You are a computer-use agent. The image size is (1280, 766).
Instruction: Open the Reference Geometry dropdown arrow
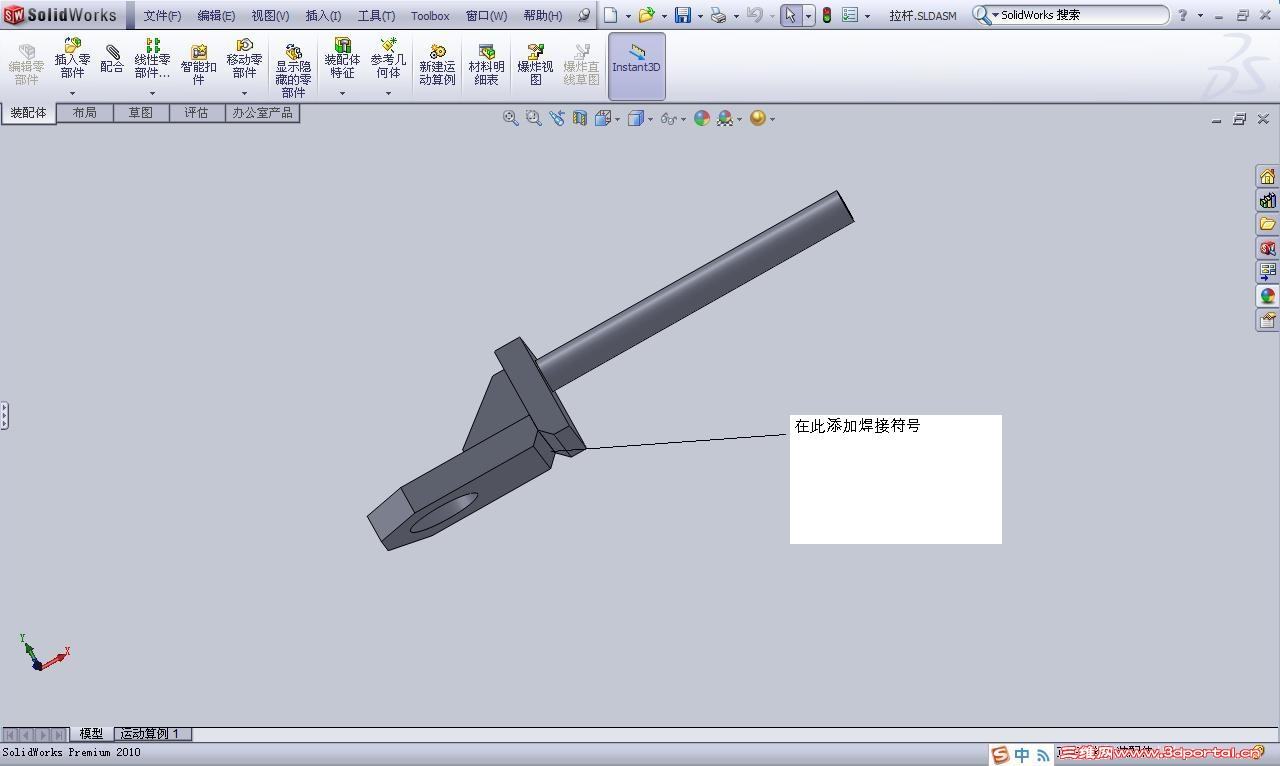[x=388, y=93]
